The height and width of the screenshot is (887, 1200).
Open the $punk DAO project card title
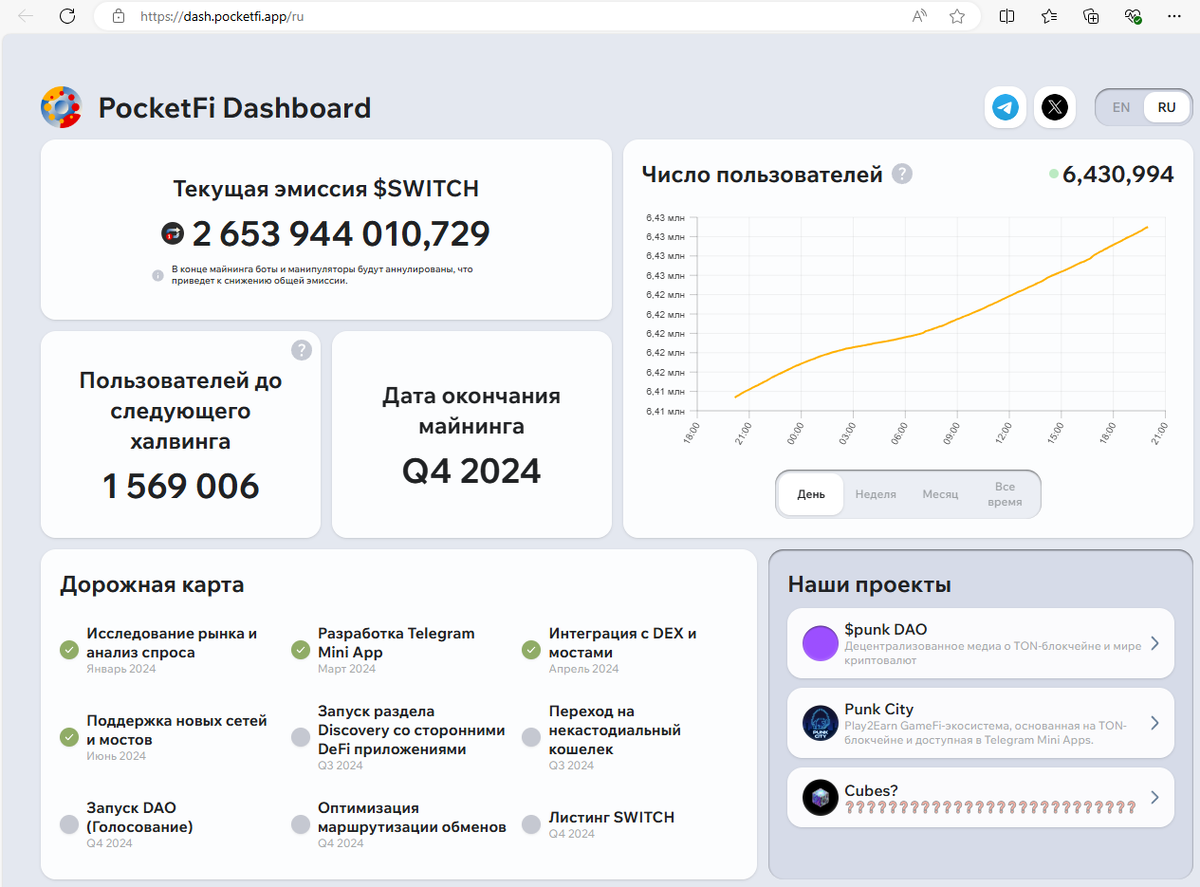885,630
